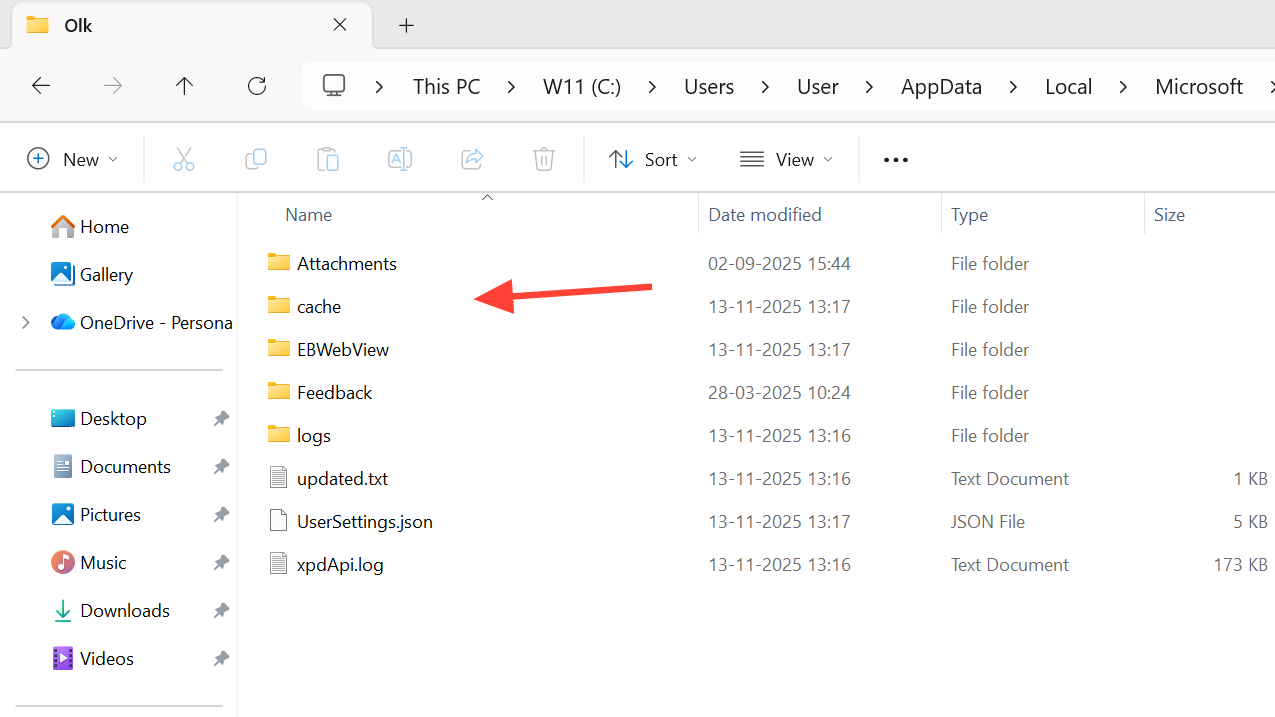The image size is (1275, 717).
Task: Open Downloads in the sidebar
Action: [125, 611]
